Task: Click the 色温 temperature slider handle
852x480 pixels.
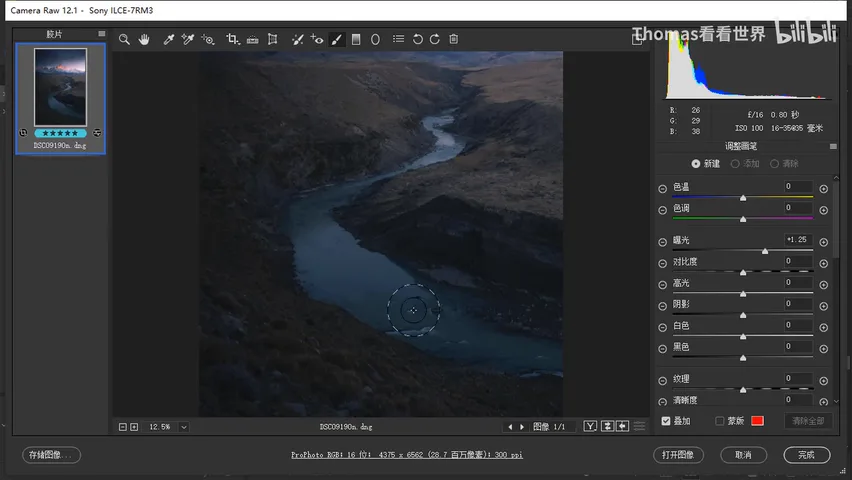Action: click(743, 198)
